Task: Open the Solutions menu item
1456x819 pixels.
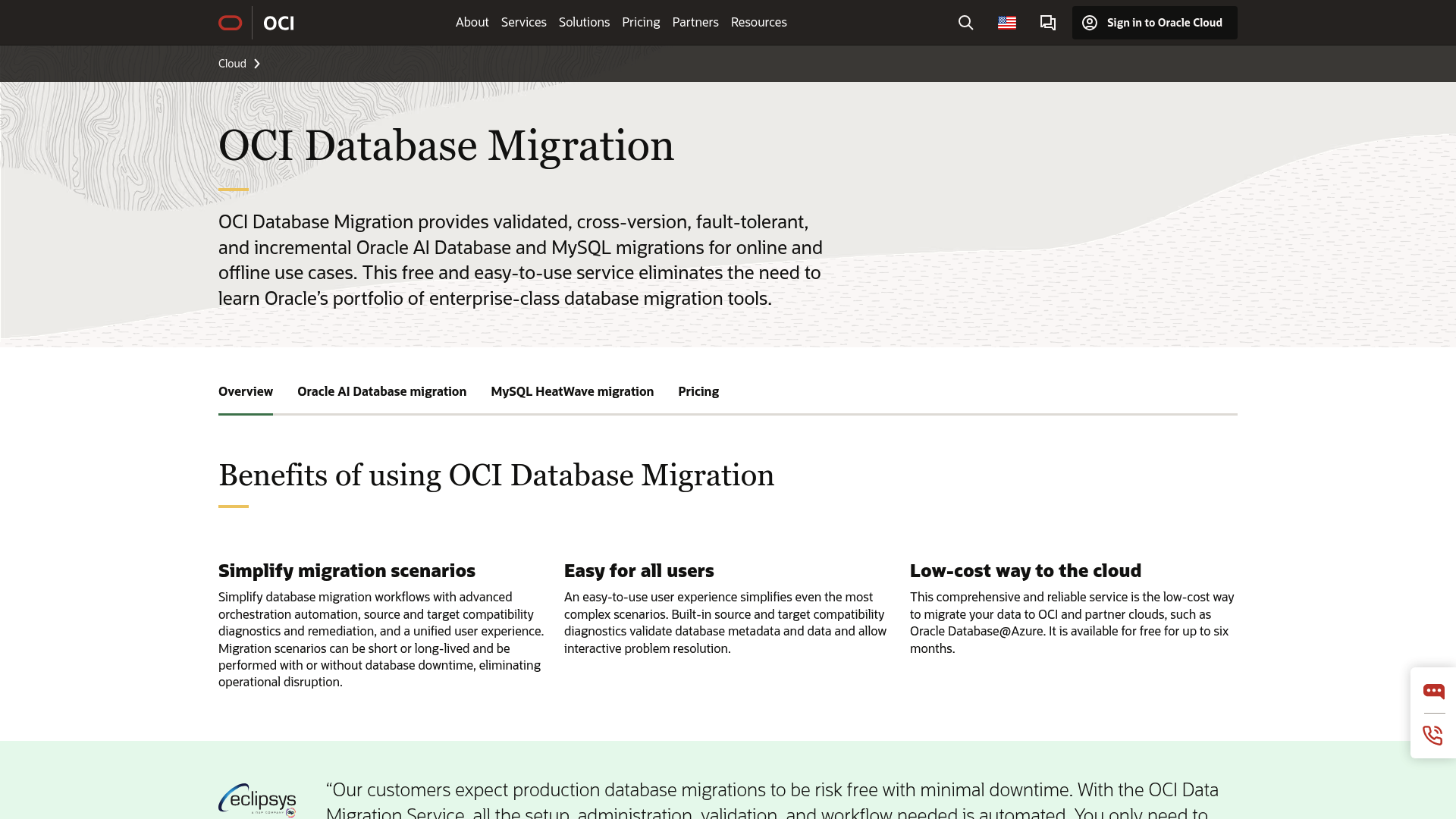Action: tap(584, 22)
